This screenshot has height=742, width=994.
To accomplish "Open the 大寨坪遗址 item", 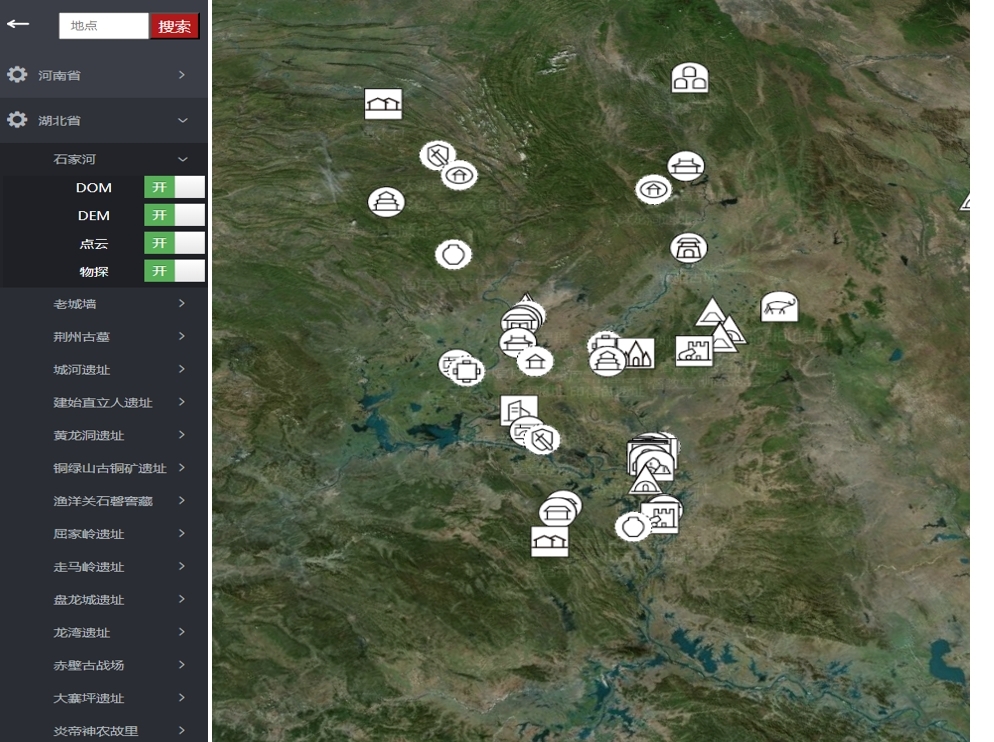I will point(104,698).
